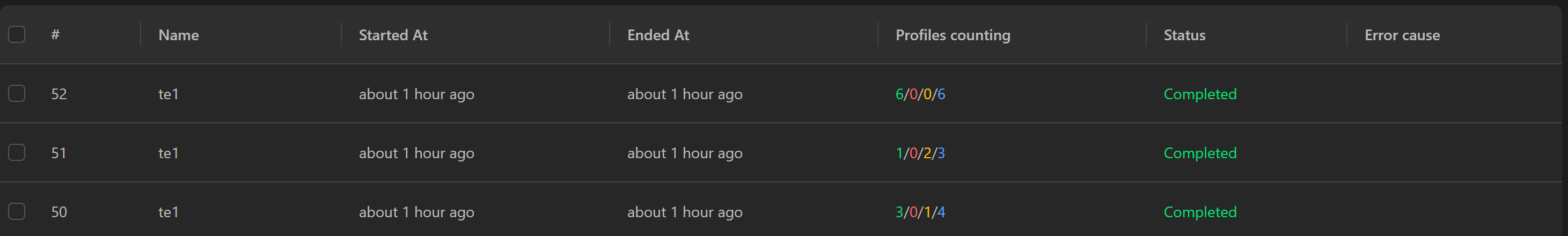Click the profiles count 3/0/1/4
This screenshot has width=1568, height=236.
(920, 212)
